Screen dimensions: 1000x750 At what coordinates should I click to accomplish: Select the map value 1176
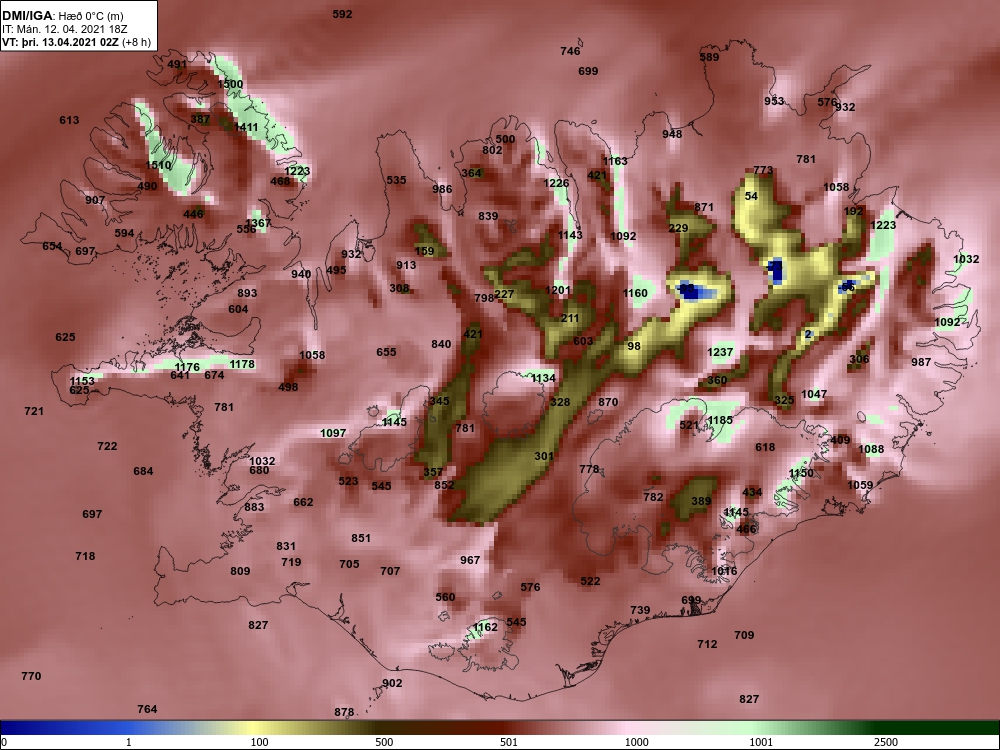[187, 367]
